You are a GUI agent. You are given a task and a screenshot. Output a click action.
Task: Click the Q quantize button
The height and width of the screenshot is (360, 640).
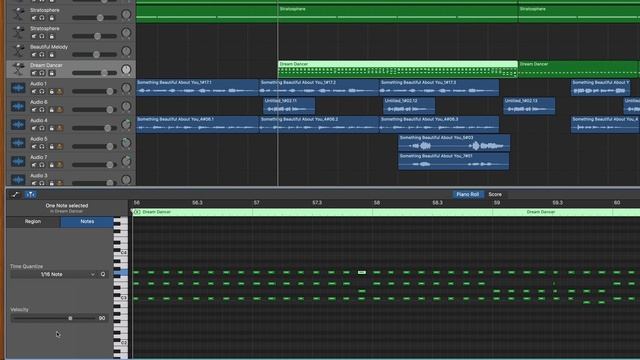(103, 274)
